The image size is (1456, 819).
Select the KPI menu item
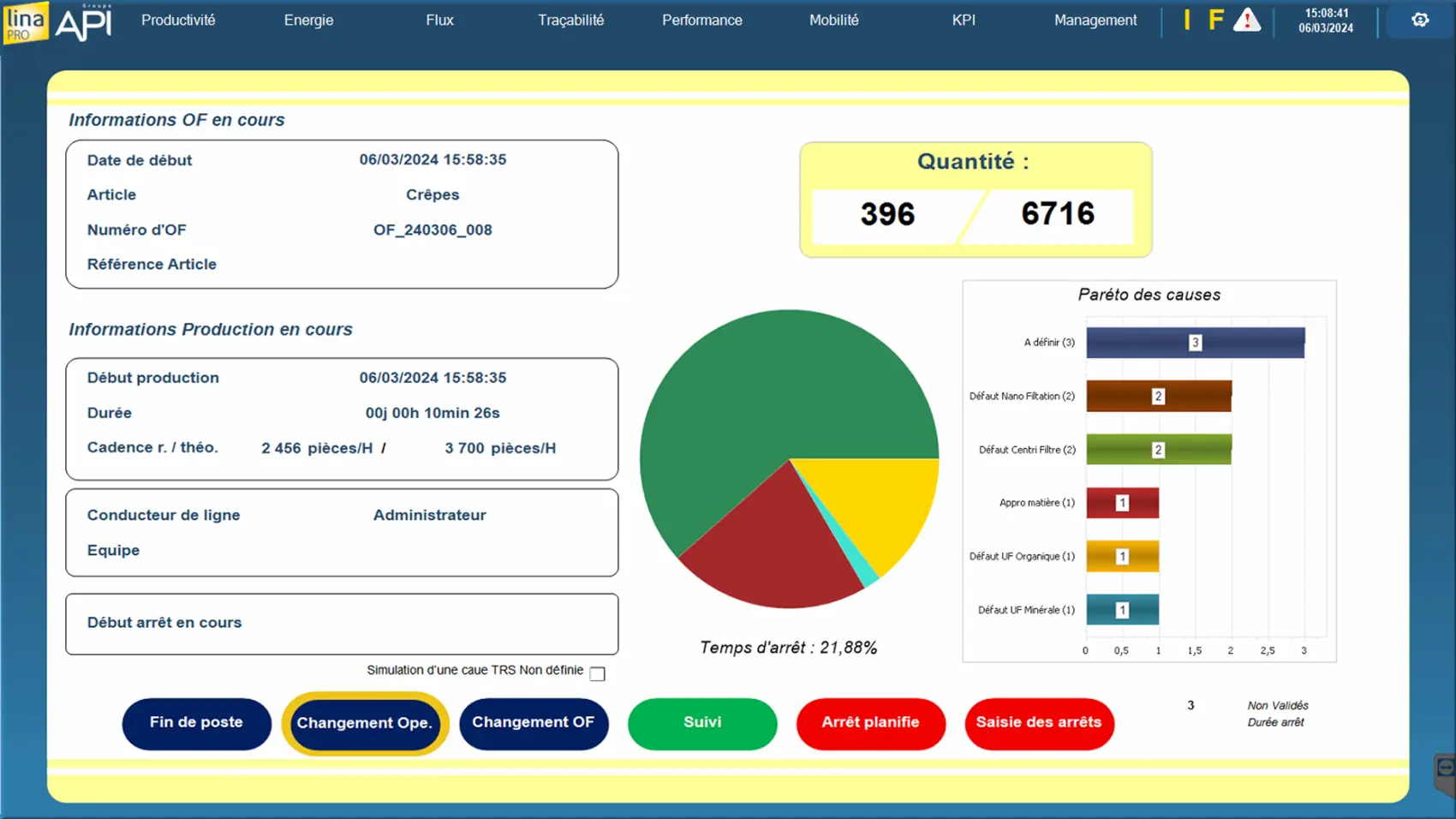click(x=964, y=21)
